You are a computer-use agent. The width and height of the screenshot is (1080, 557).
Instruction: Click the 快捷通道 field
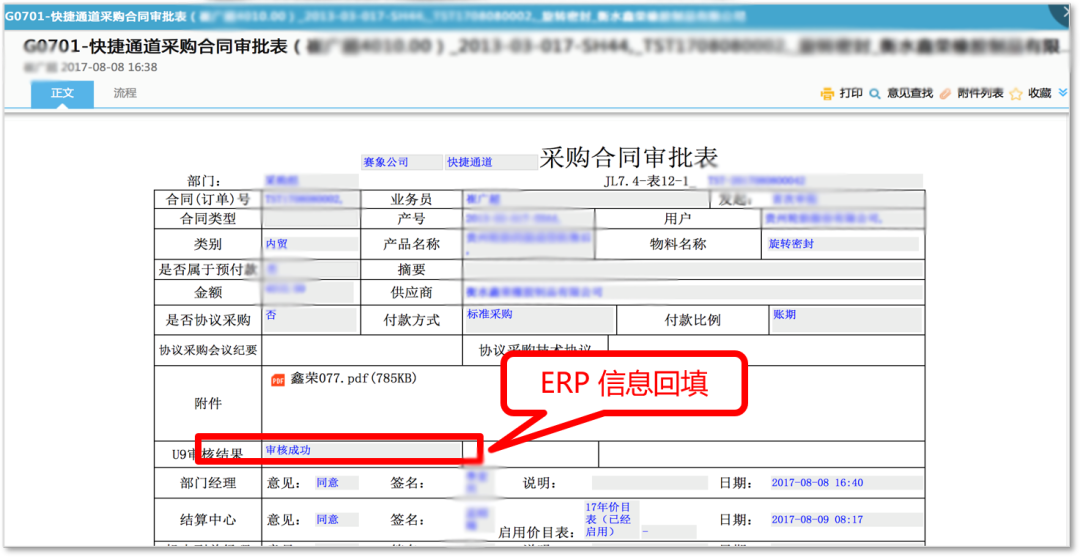(x=491, y=162)
